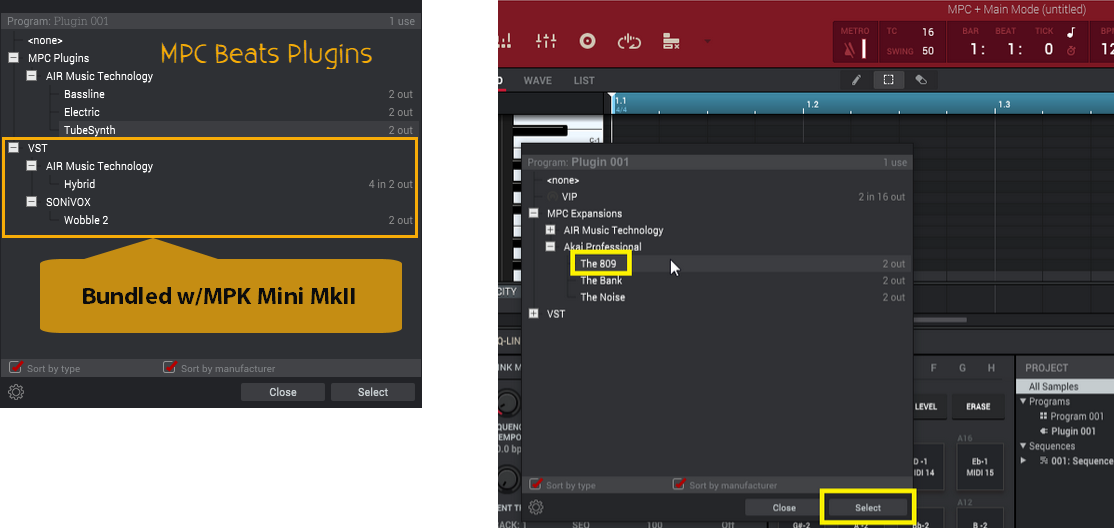
Task: Click the sampler record circle icon
Action: point(587,41)
